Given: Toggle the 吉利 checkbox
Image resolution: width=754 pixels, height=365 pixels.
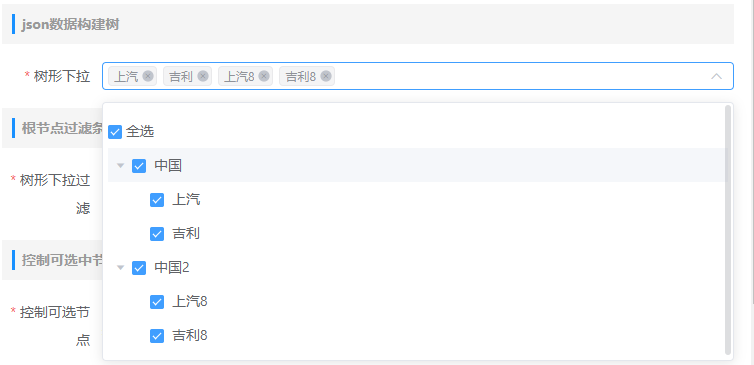Looking at the screenshot, I should coord(157,234).
